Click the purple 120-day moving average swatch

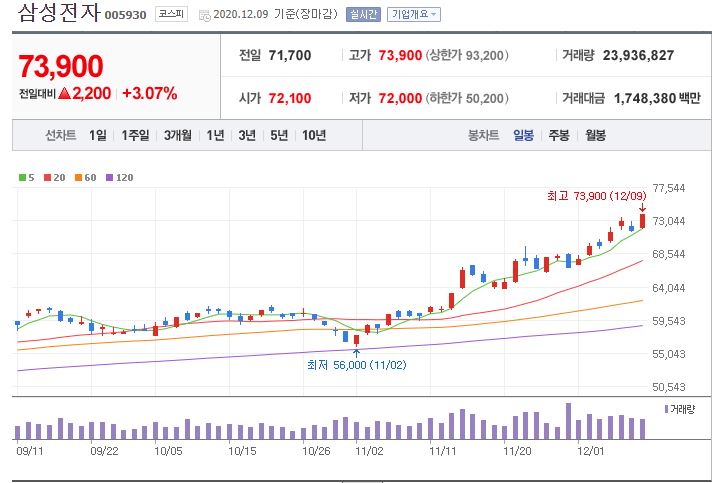(x=109, y=177)
